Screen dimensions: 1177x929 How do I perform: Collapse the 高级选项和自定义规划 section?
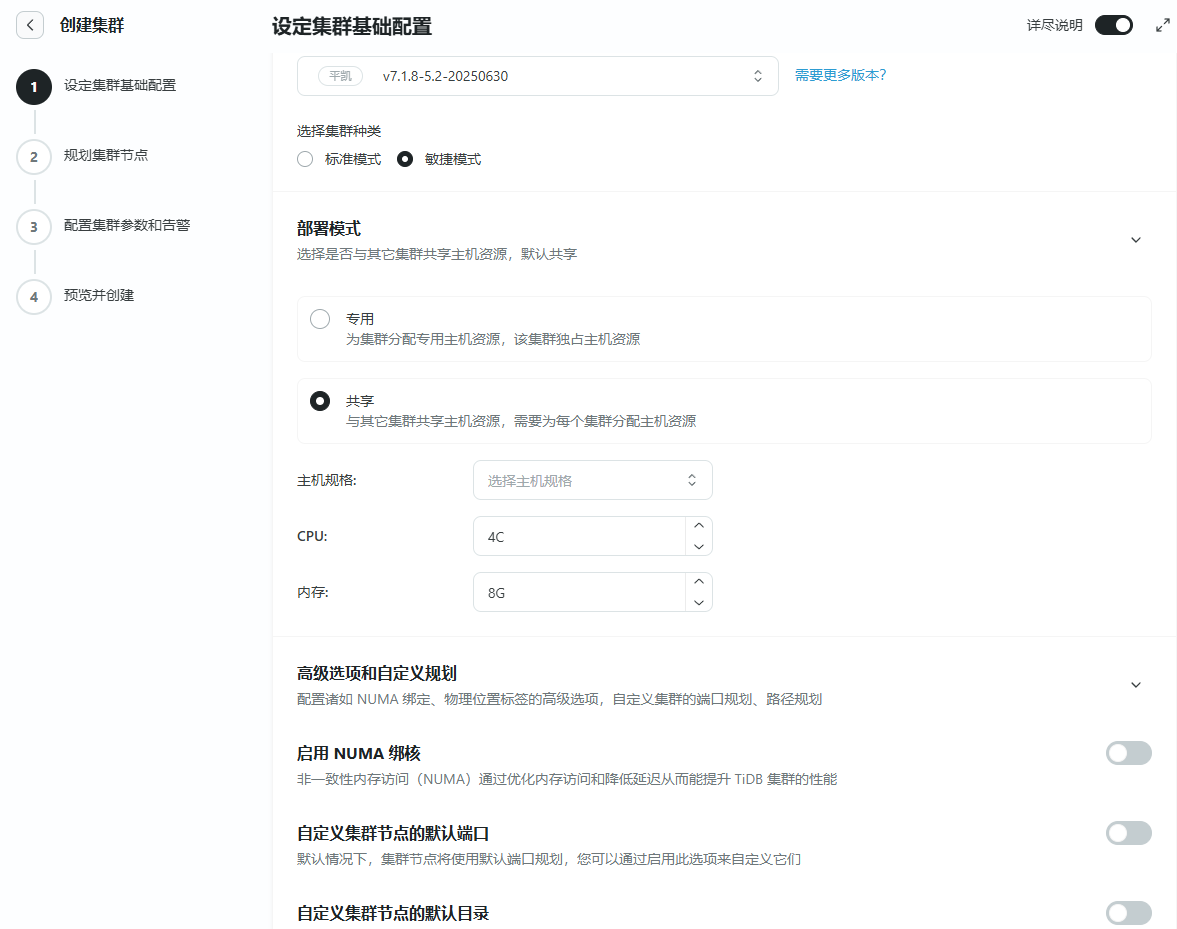1135,685
